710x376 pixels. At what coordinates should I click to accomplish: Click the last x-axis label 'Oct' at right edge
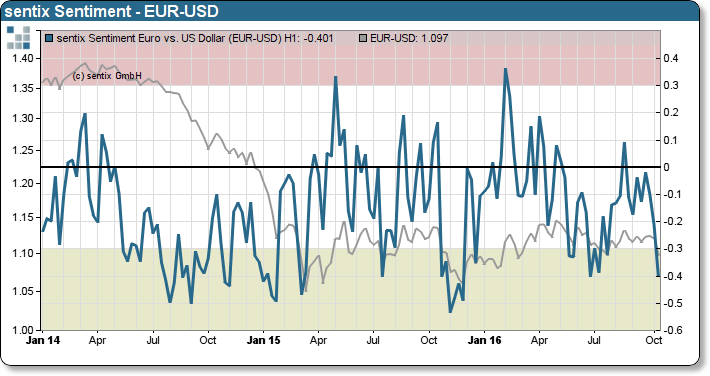(654, 340)
